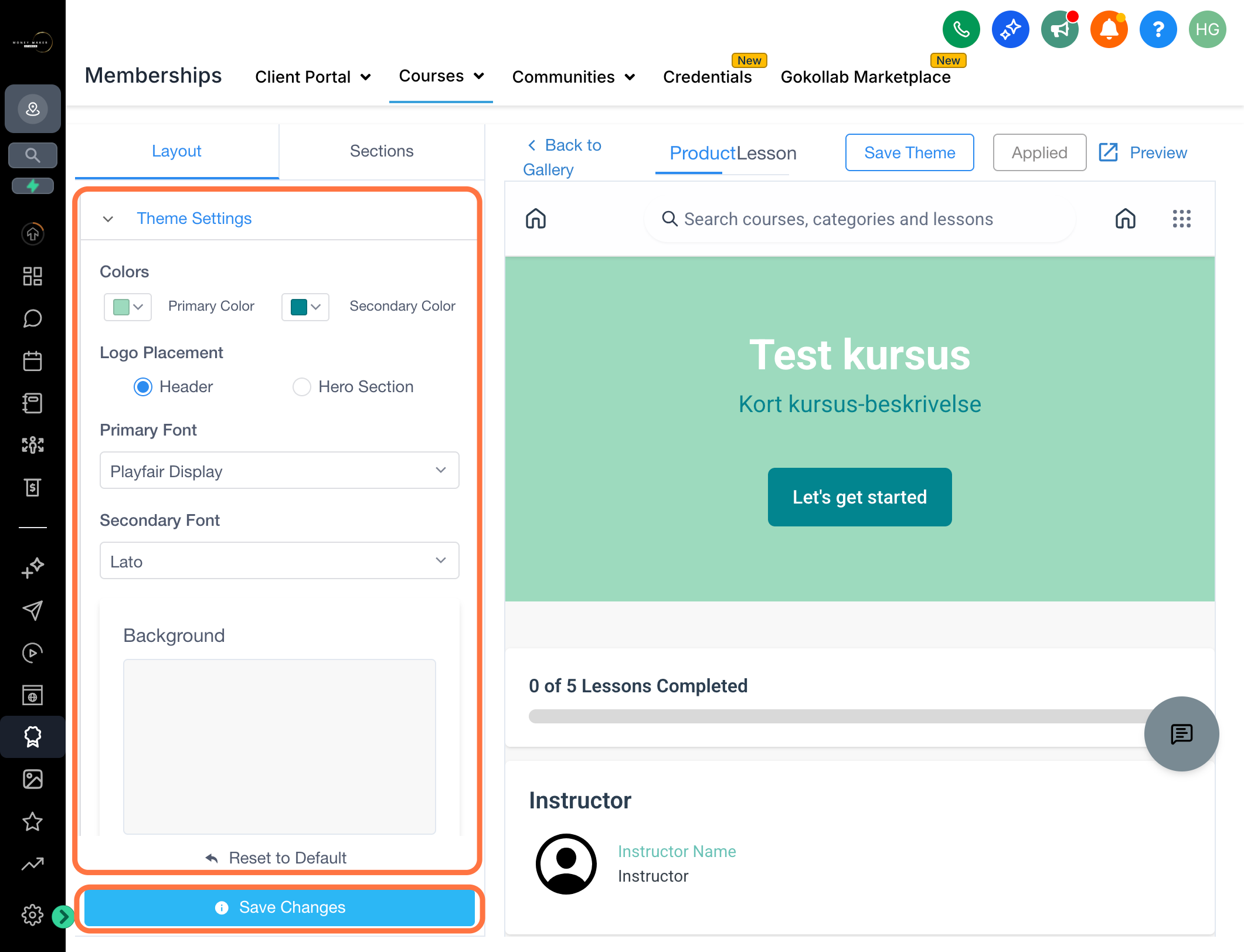1244x952 pixels.
Task: Open the blue sparkle AI assistant icon
Action: pos(1010,29)
